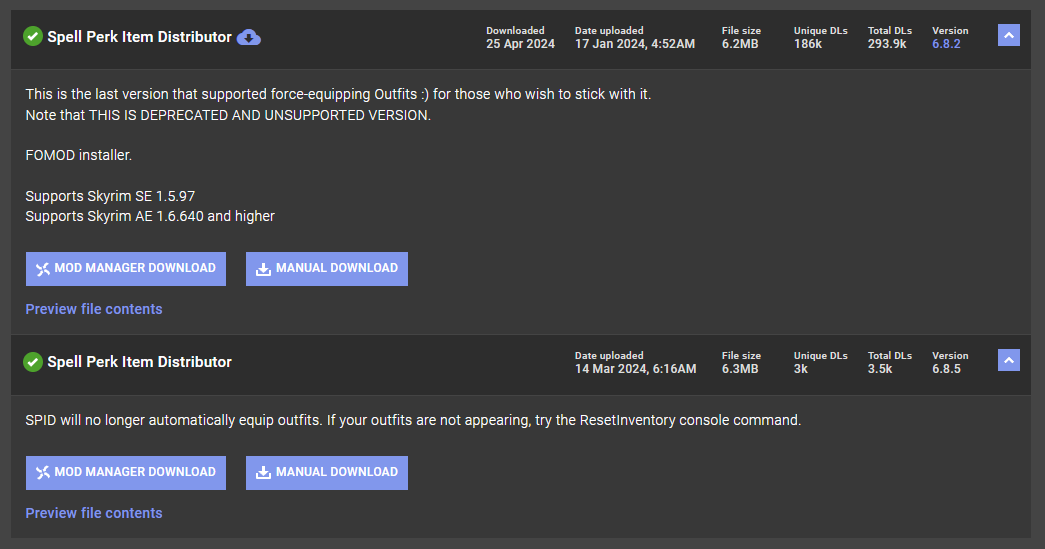Open Preview file contents for the 6.8.2 file
This screenshot has width=1045, height=549.
94,309
